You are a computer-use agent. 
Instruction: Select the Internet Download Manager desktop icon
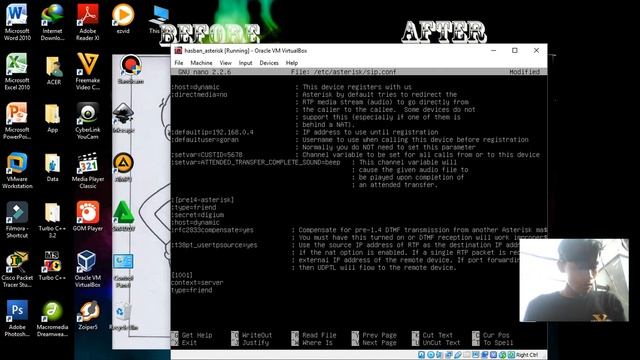pyautogui.click(x=52, y=21)
